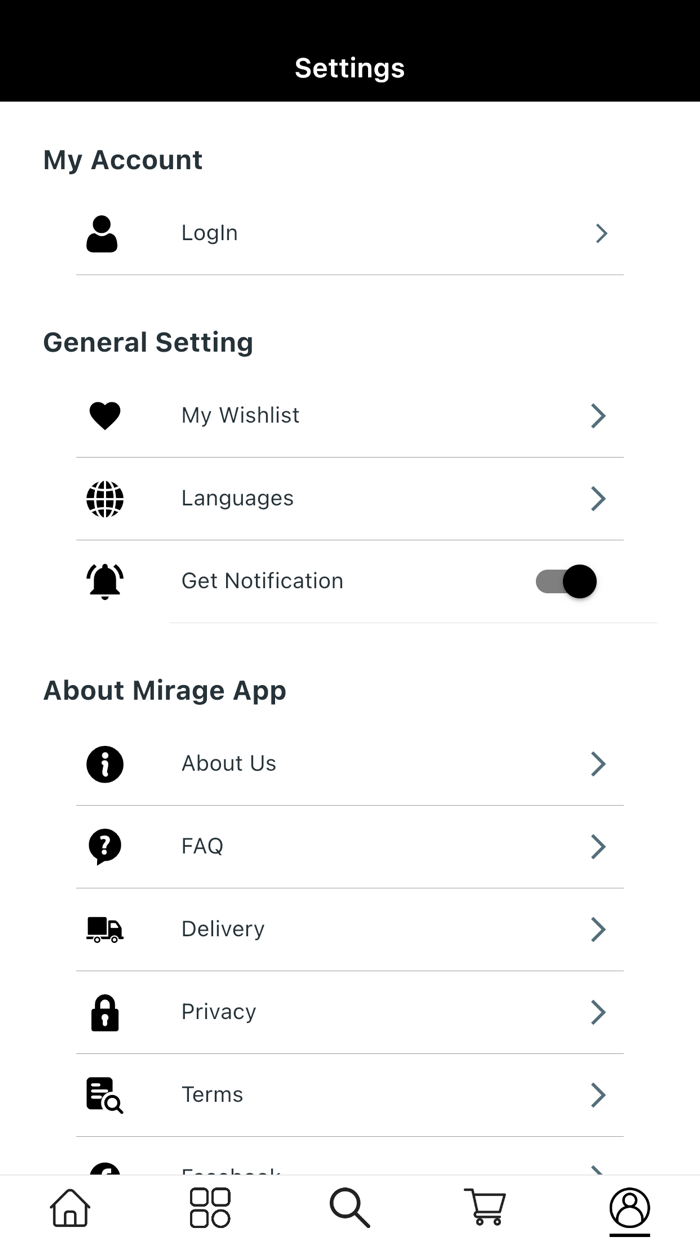Viewport: 700px width, 1244px height.
Task: Open the Categories grid icon
Action: click(209, 1207)
